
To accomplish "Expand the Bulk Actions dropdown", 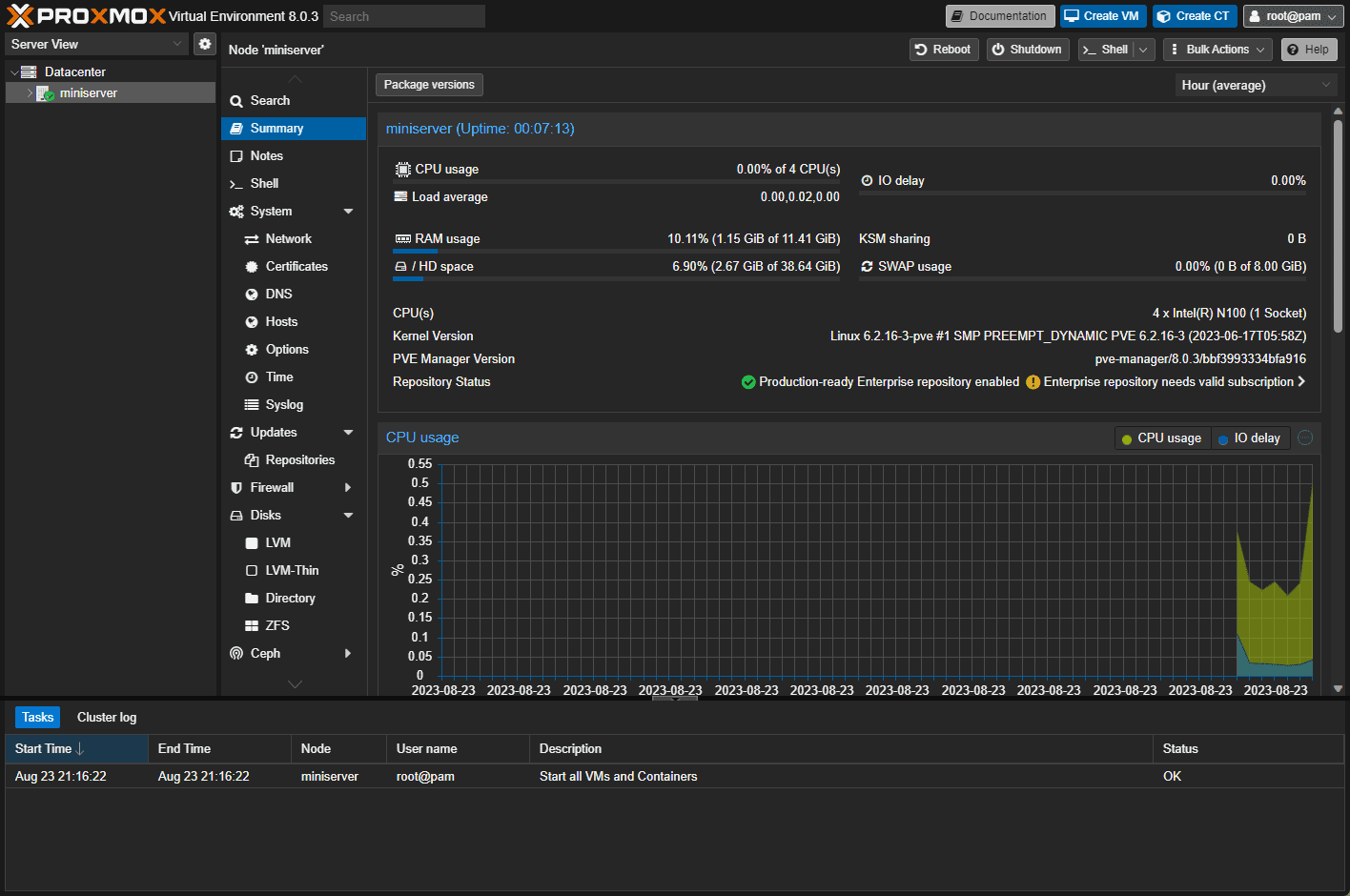I will pos(1218,50).
